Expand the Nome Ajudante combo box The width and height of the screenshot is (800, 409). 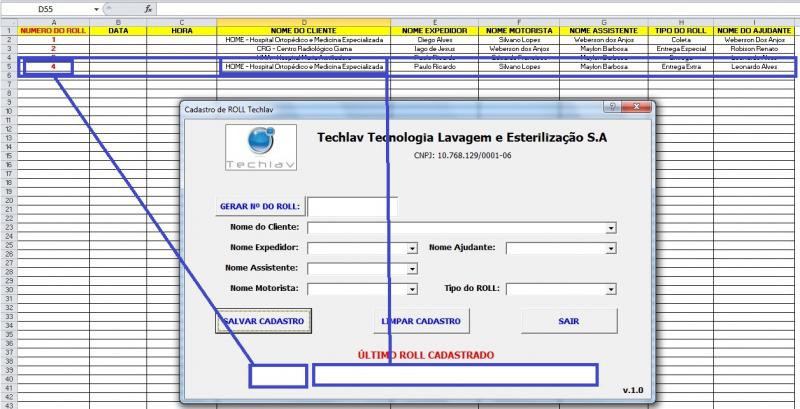pyautogui.click(x=611, y=248)
